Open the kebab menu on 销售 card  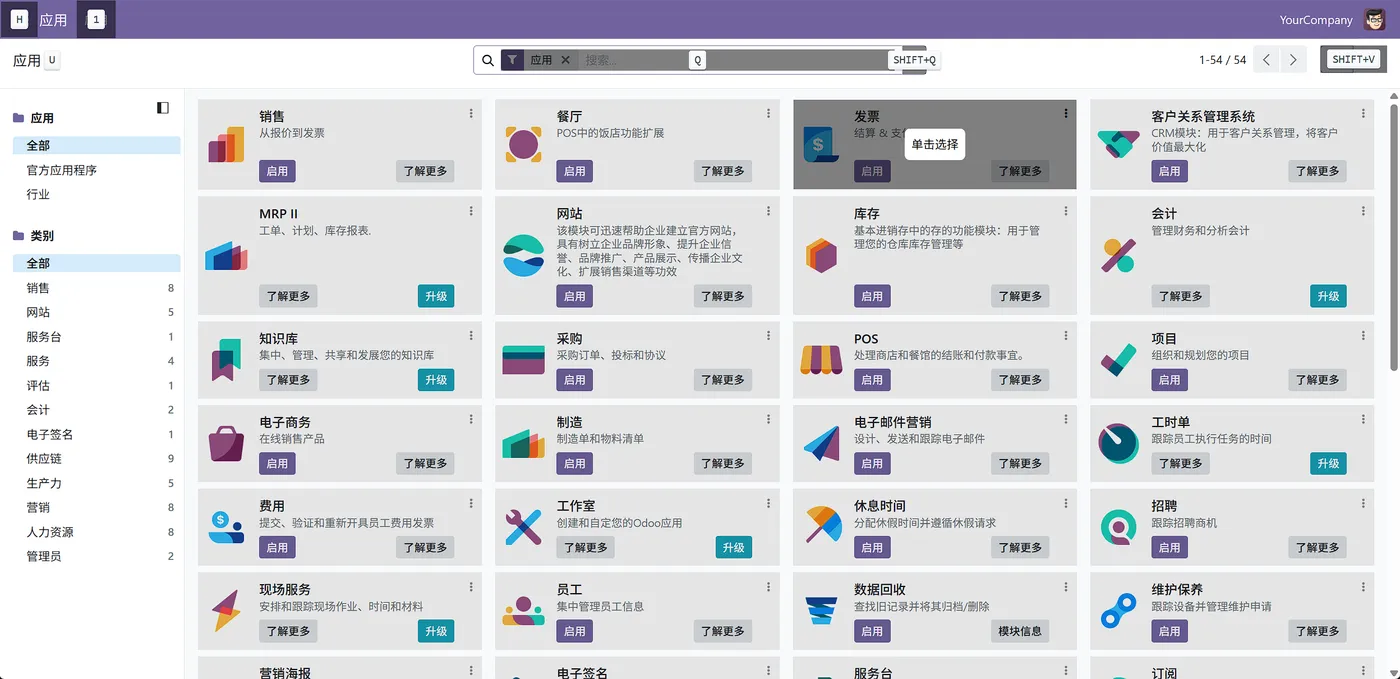[471, 114]
